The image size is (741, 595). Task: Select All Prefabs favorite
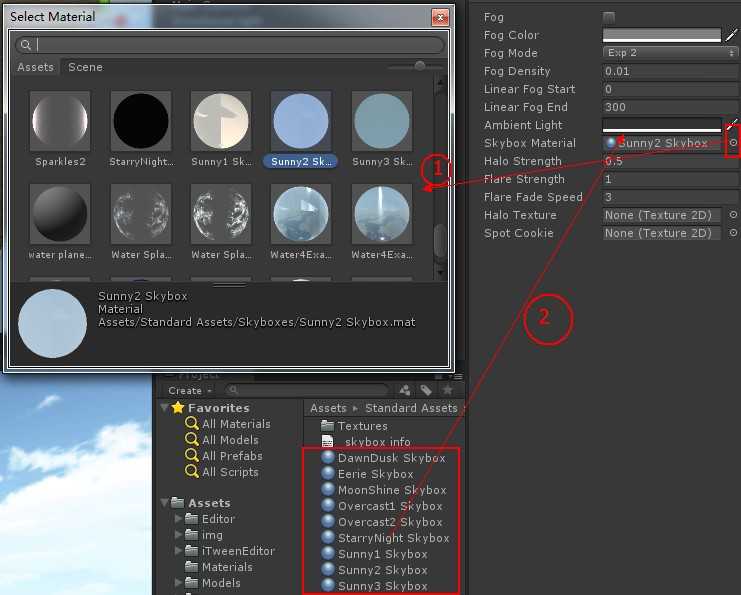[x=224, y=456]
